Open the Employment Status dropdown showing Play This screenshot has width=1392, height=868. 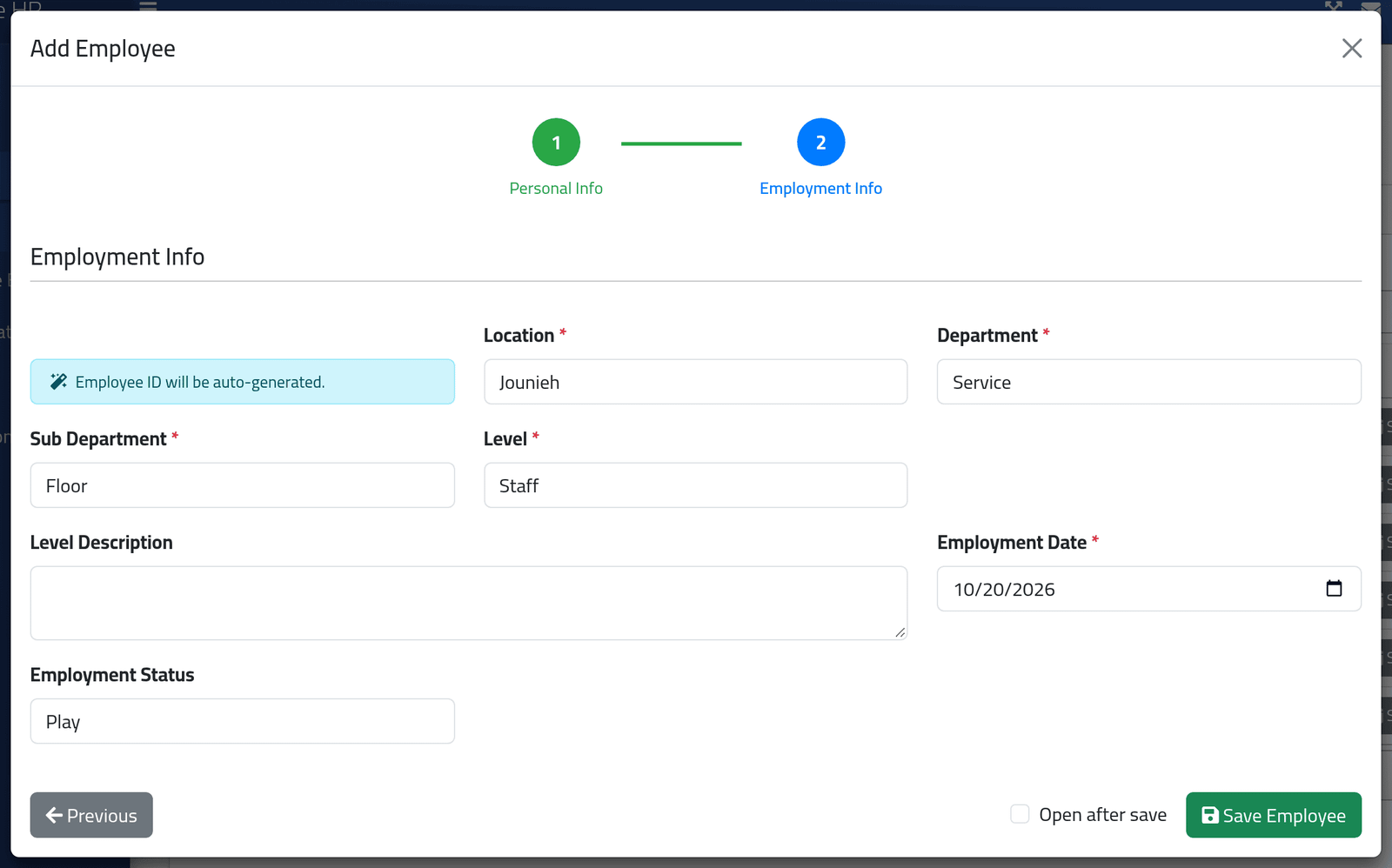click(x=242, y=721)
